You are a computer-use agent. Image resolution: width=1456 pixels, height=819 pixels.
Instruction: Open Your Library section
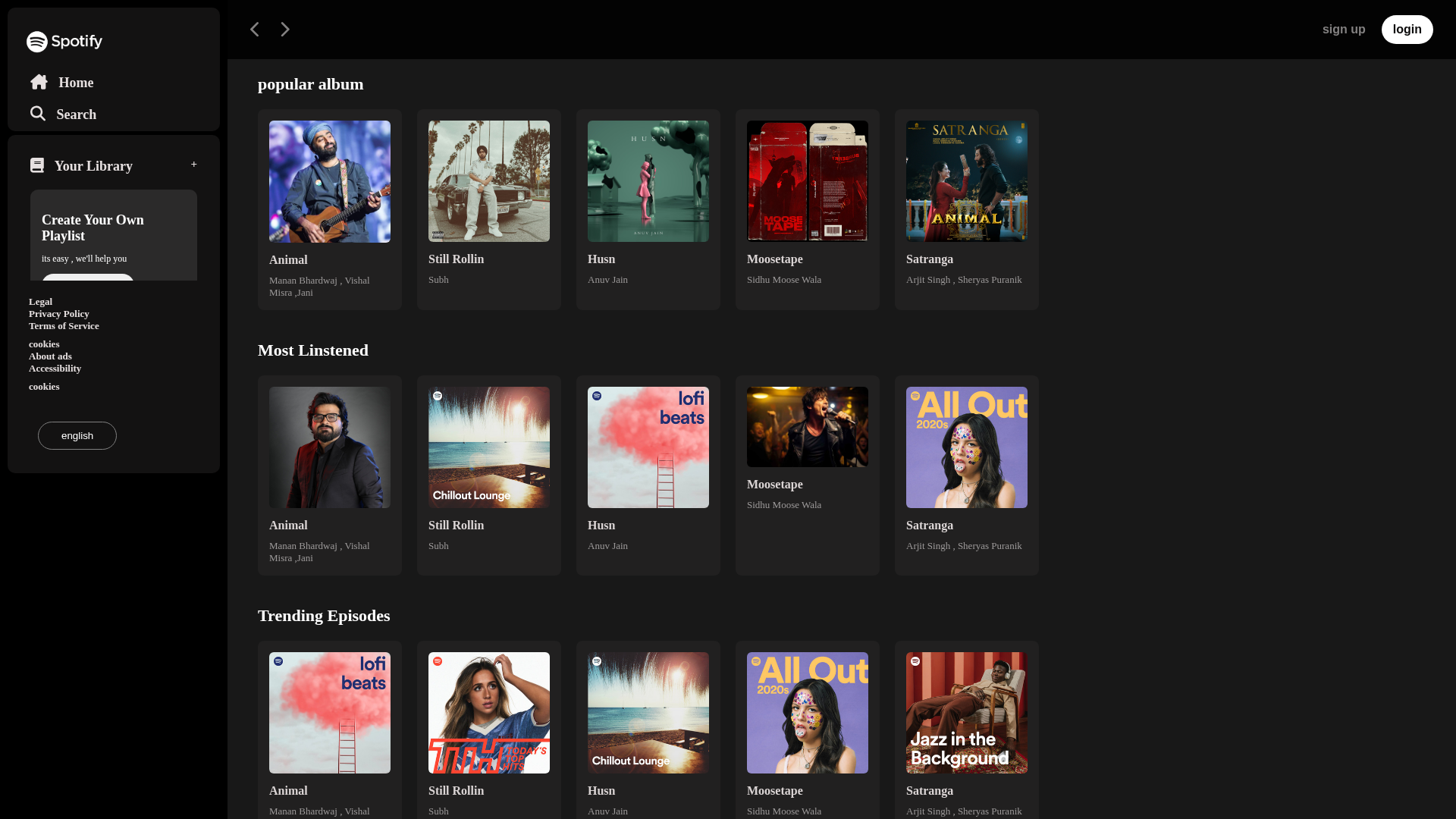click(x=93, y=166)
